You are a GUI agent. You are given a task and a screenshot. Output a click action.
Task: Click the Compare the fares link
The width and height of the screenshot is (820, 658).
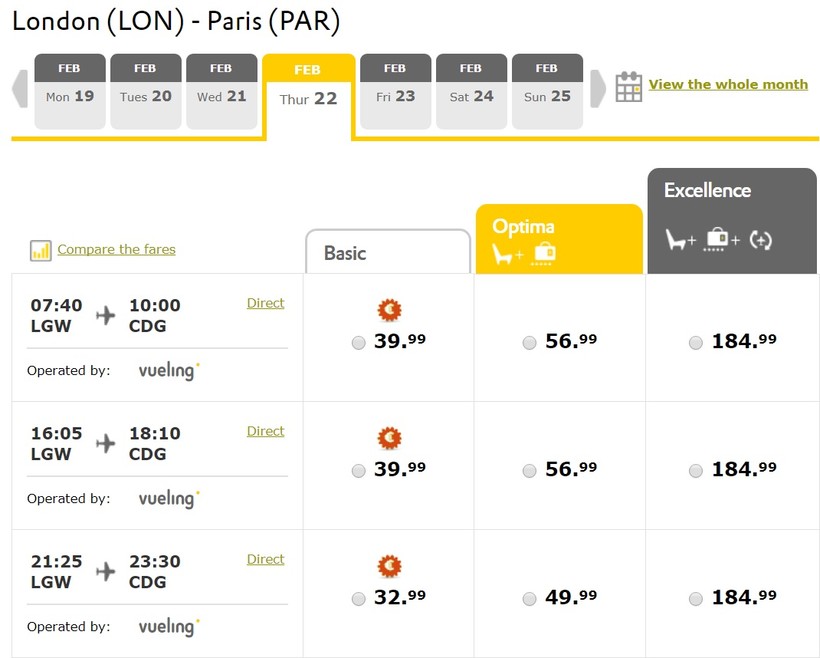116,250
